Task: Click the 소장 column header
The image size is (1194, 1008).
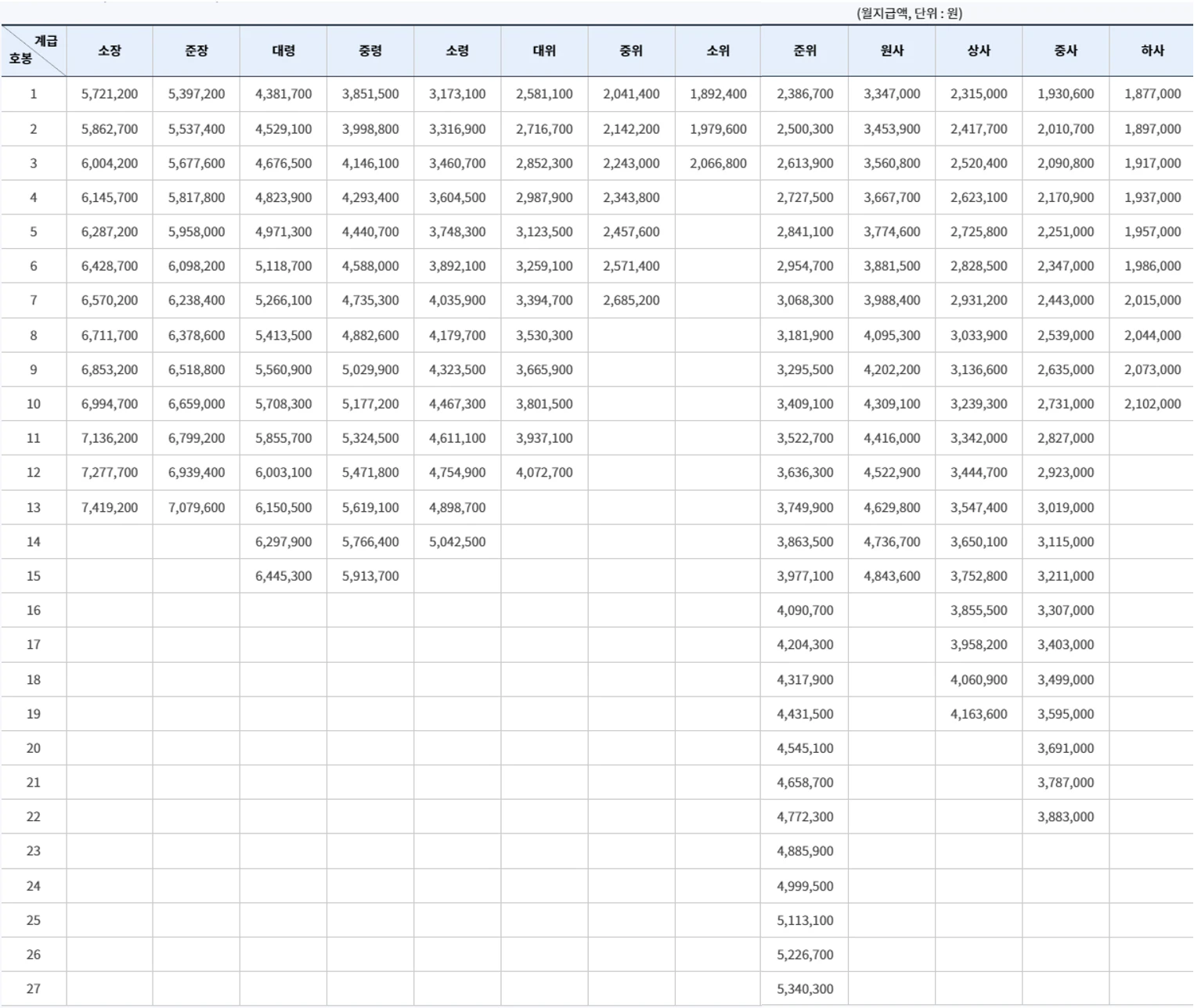Action: pos(110,50)
